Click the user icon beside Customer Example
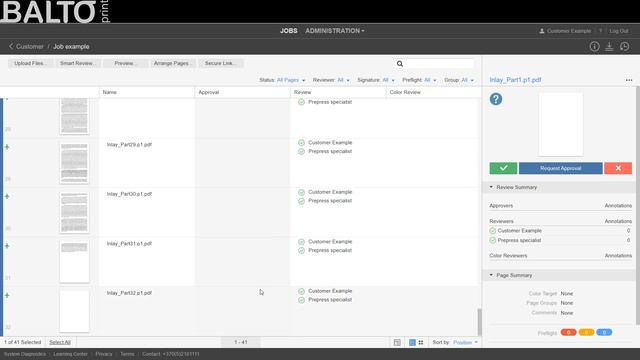 (x=542, y=31)
